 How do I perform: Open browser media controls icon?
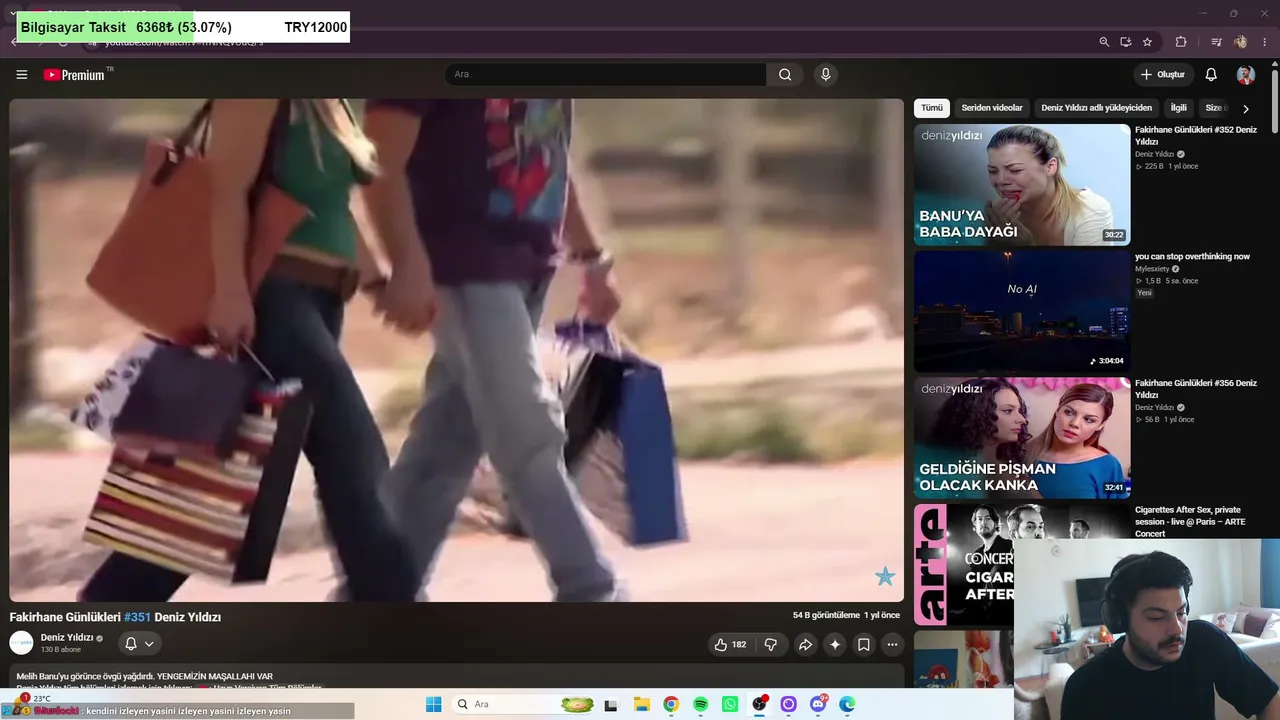[1216, 42]
